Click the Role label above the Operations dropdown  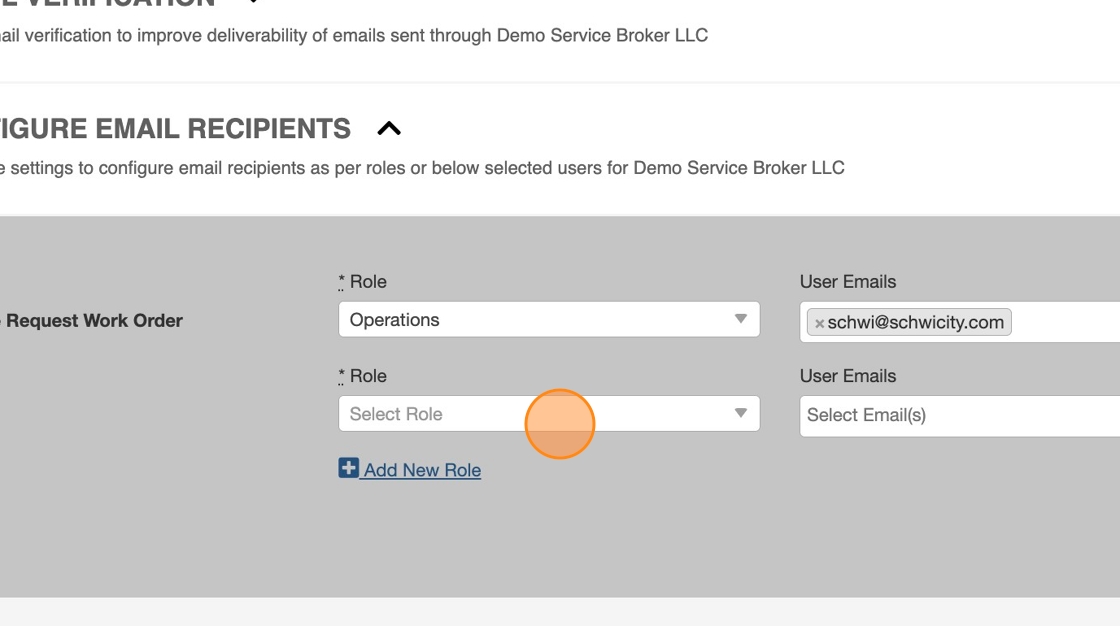pyautogui.click(x=367, y=282)
